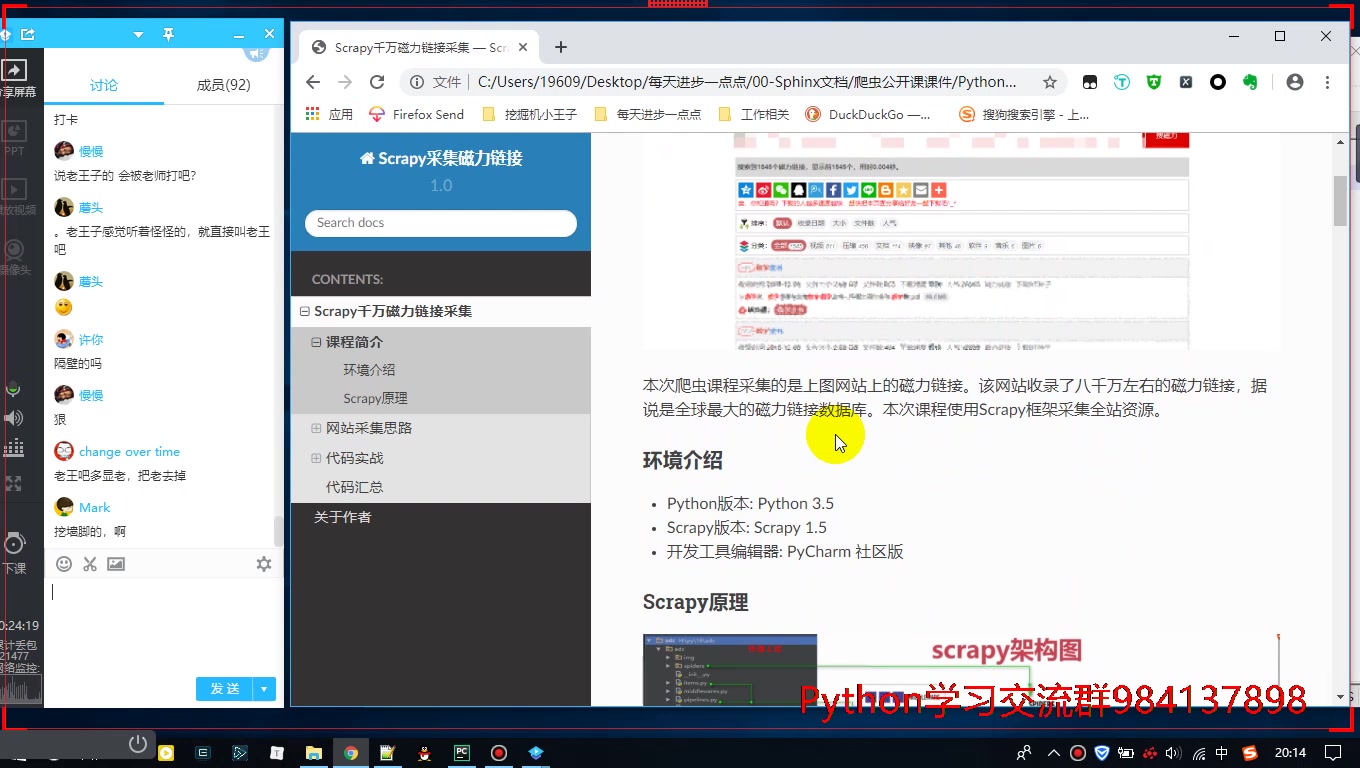Open the Windows notification center icon
This screenshot has width=1360, height=768.
pos(1333,752)
